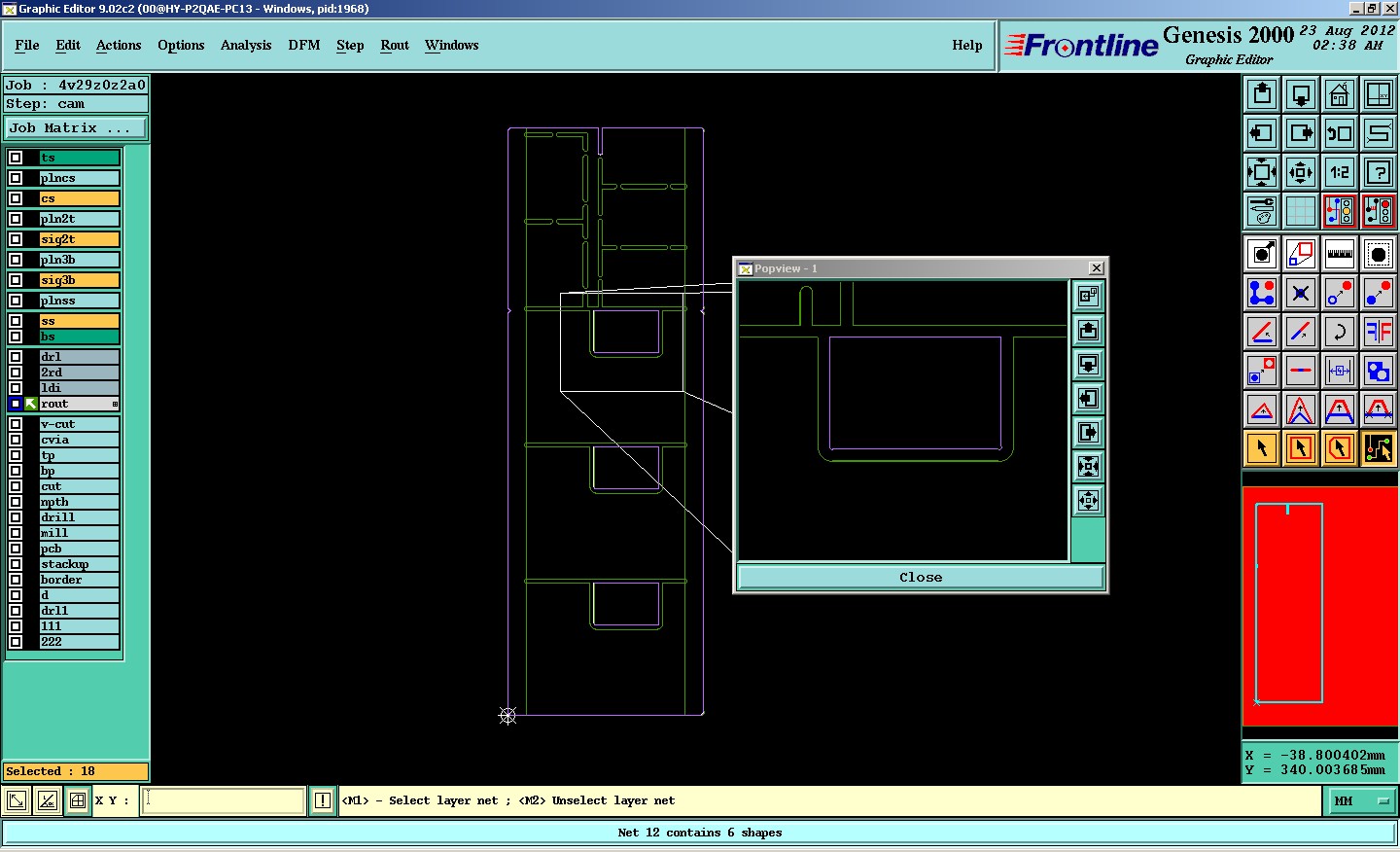The width and height of the screenshot is (1400, 852).
Task: Toggle the drl layer checkbox
Action: click(16, 357)
